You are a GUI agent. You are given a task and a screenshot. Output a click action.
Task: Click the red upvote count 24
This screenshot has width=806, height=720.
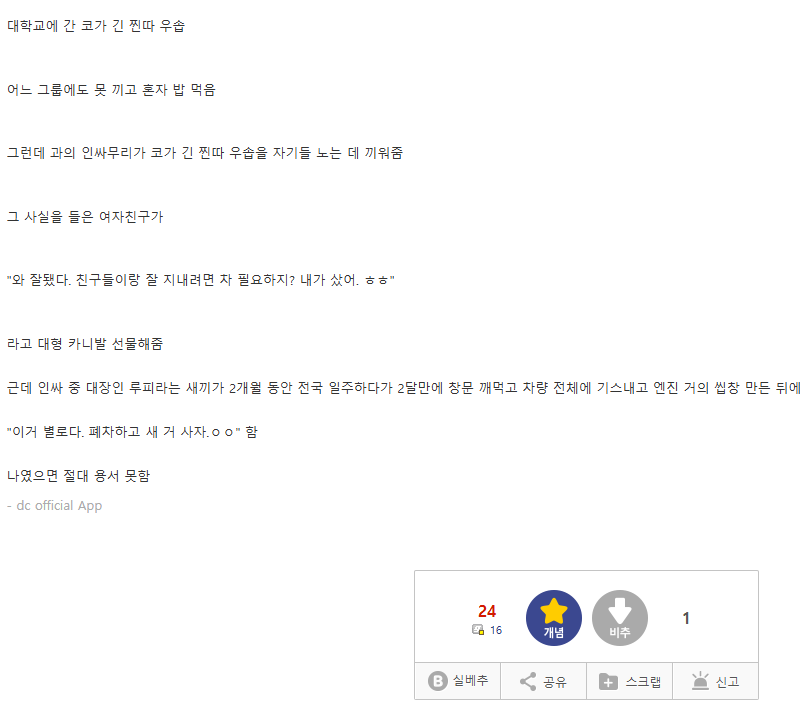(x=487, y=611)
